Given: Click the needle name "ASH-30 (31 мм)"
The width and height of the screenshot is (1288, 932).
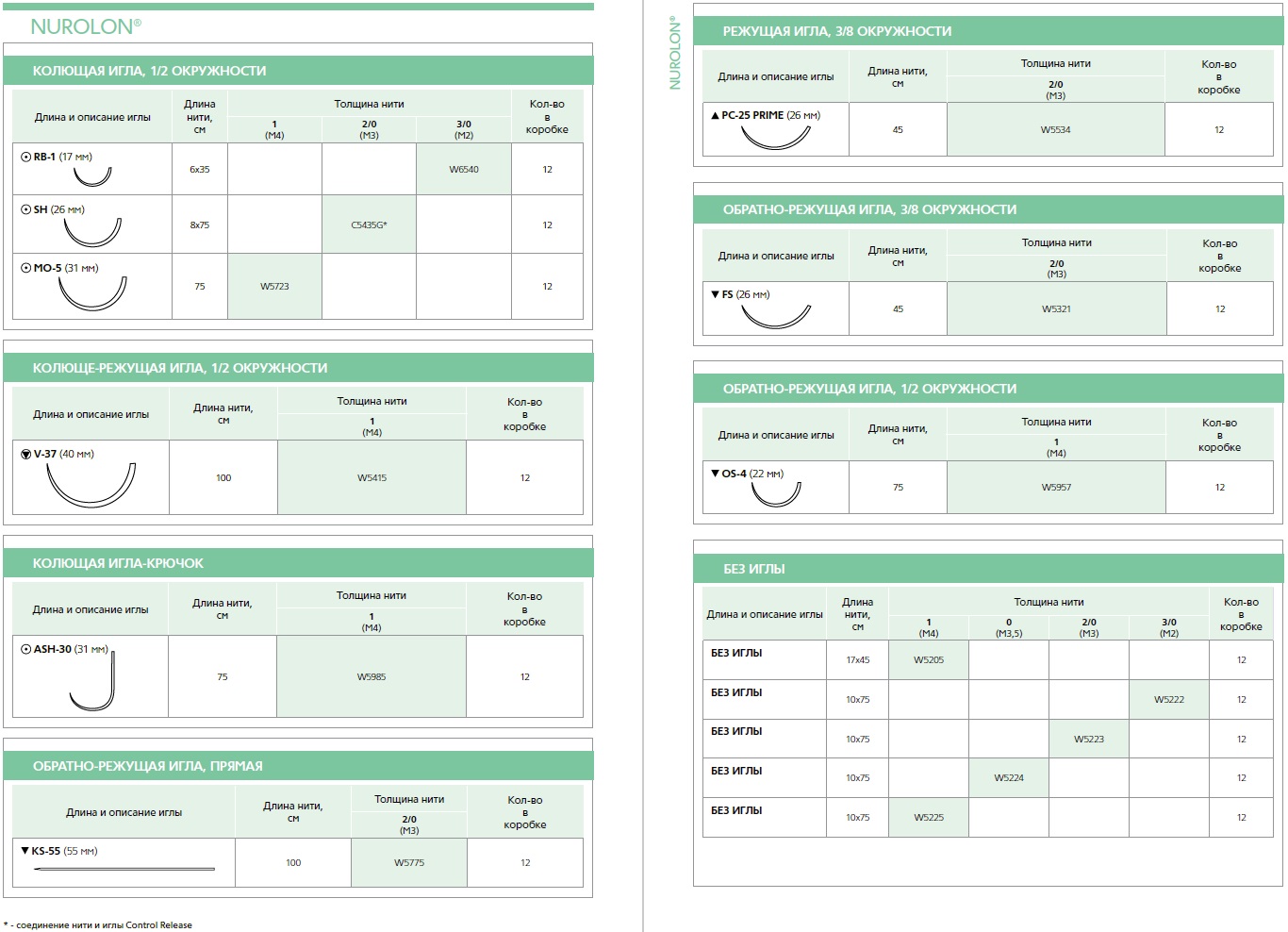Looking at the screenshot, I should (71, 649).
